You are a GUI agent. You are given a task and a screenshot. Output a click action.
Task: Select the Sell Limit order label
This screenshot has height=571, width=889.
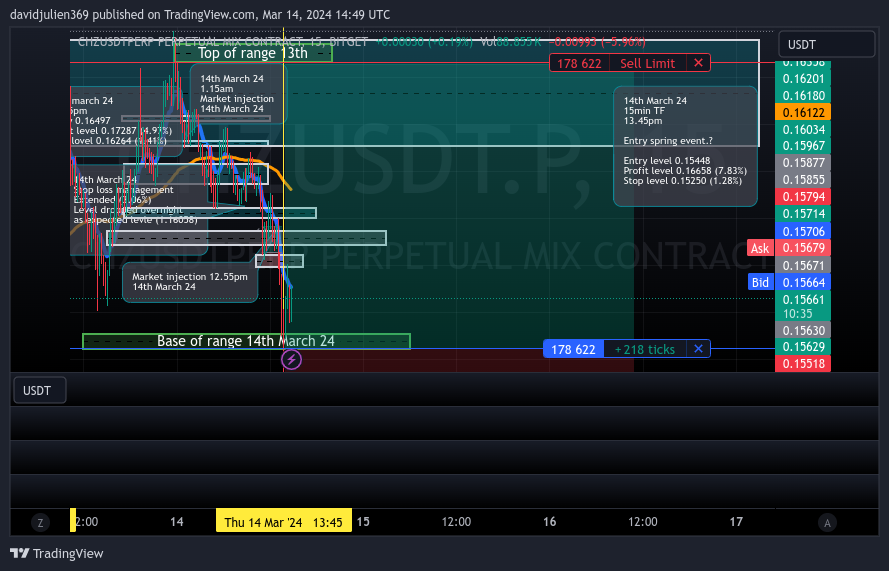[x=647, y=63]
